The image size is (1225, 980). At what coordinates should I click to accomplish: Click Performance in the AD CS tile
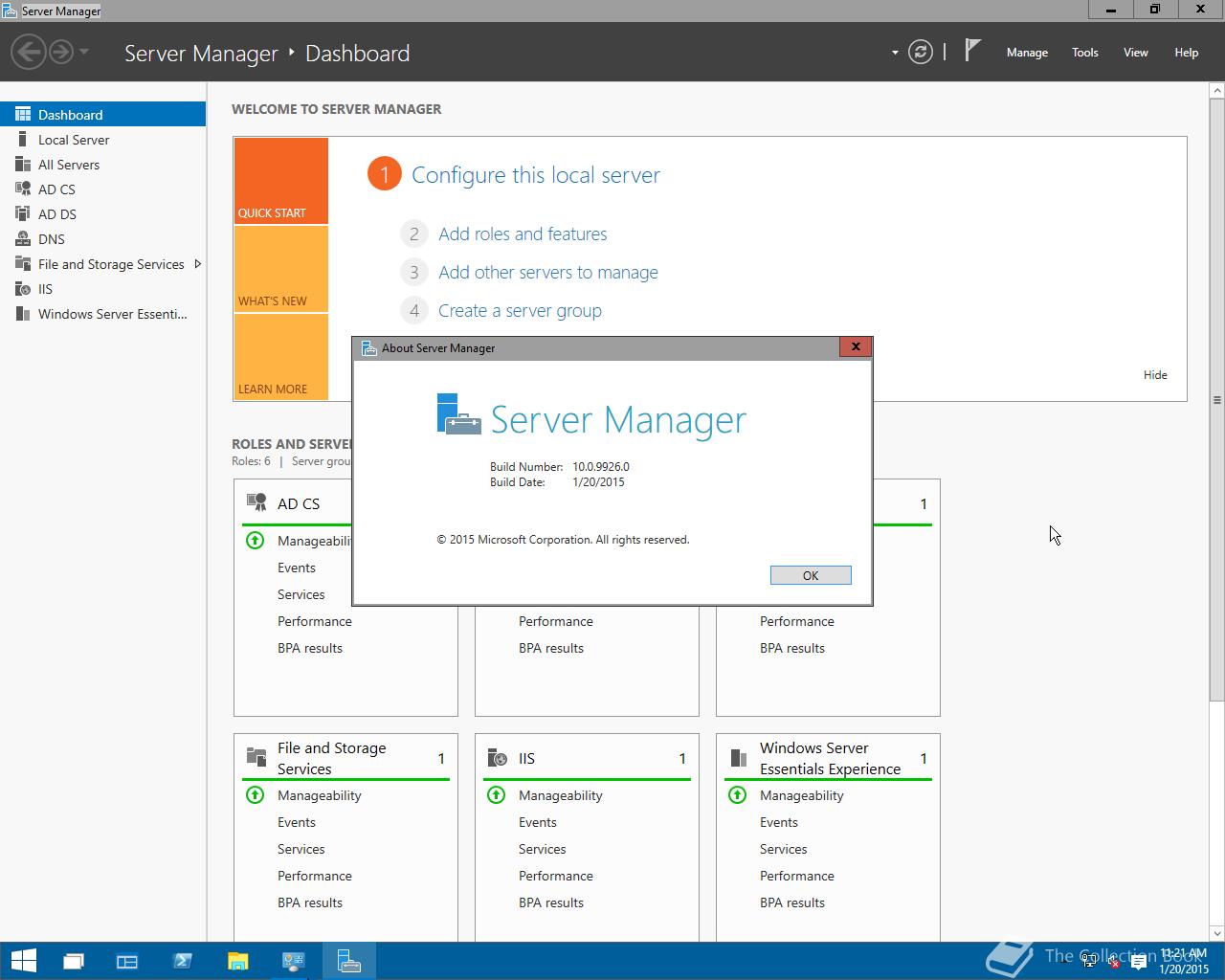pos(315,621)
